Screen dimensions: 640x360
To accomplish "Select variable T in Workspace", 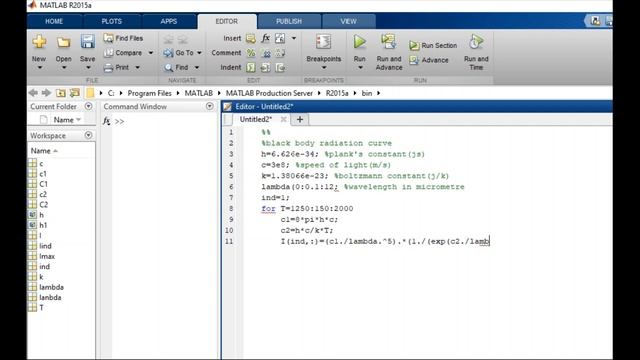I will click(41, 308).
